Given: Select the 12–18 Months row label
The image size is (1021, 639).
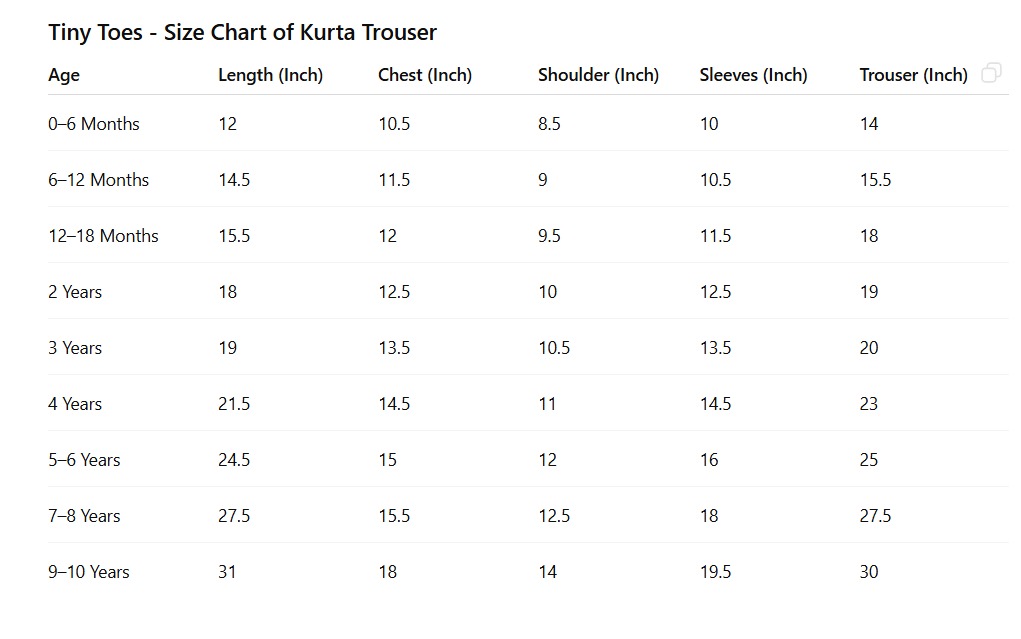Looking at the screenshot, I should pyautogui.click(x=103, y=236).
